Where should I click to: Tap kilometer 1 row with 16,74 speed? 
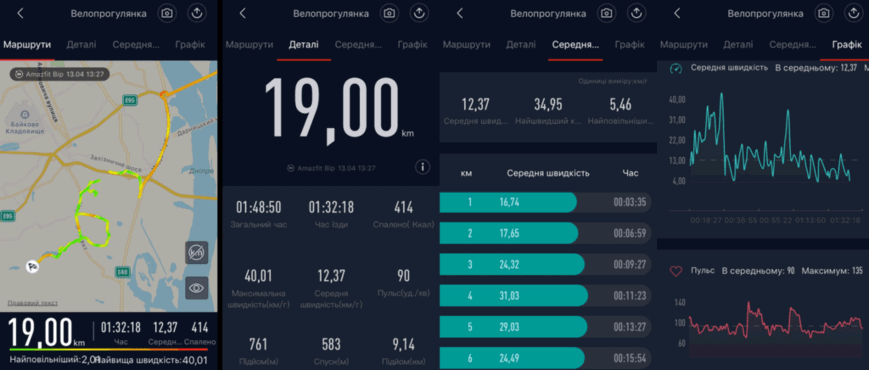(545, 202)
